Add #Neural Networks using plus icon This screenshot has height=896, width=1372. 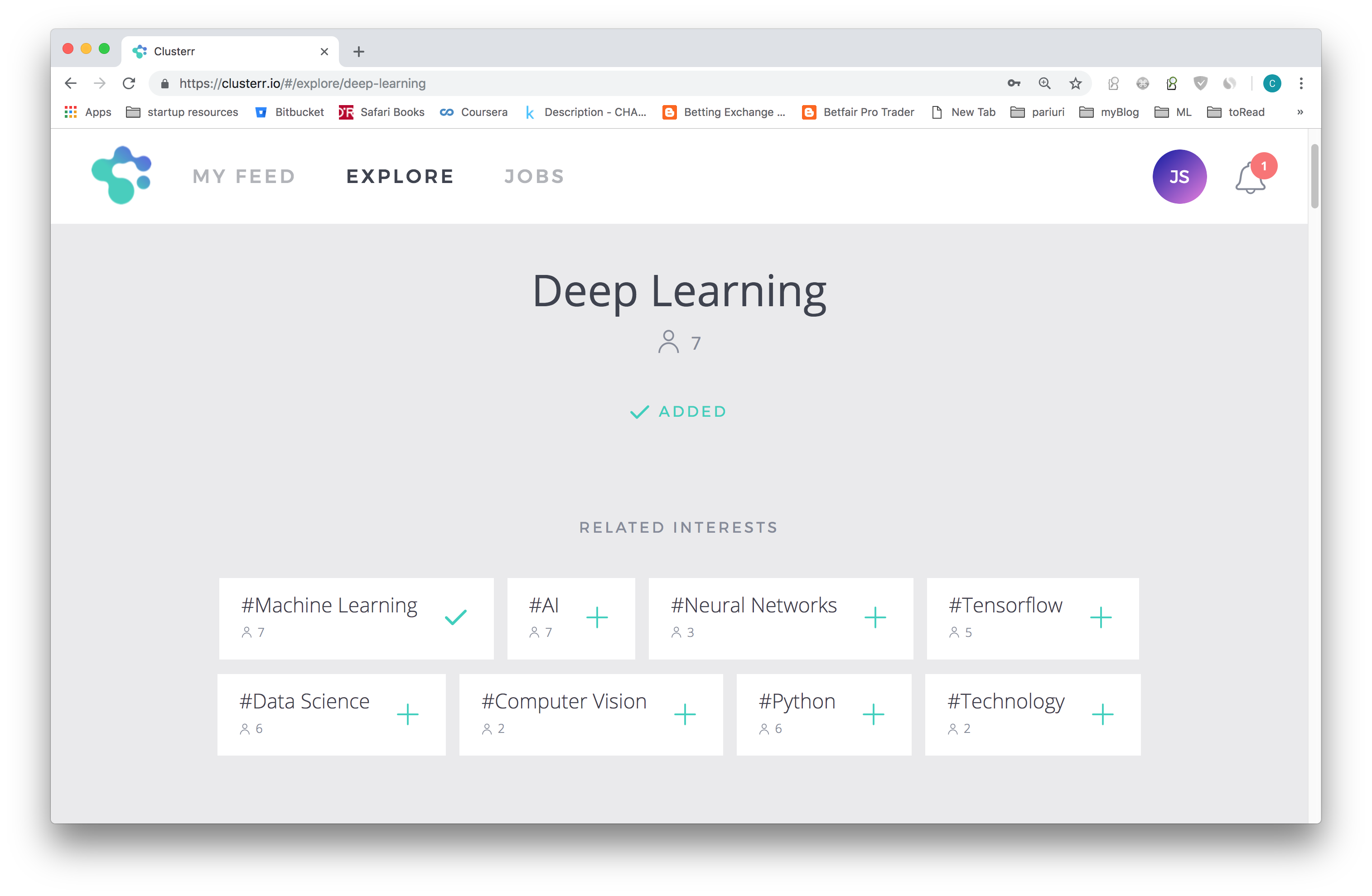(x=874, y=617)
